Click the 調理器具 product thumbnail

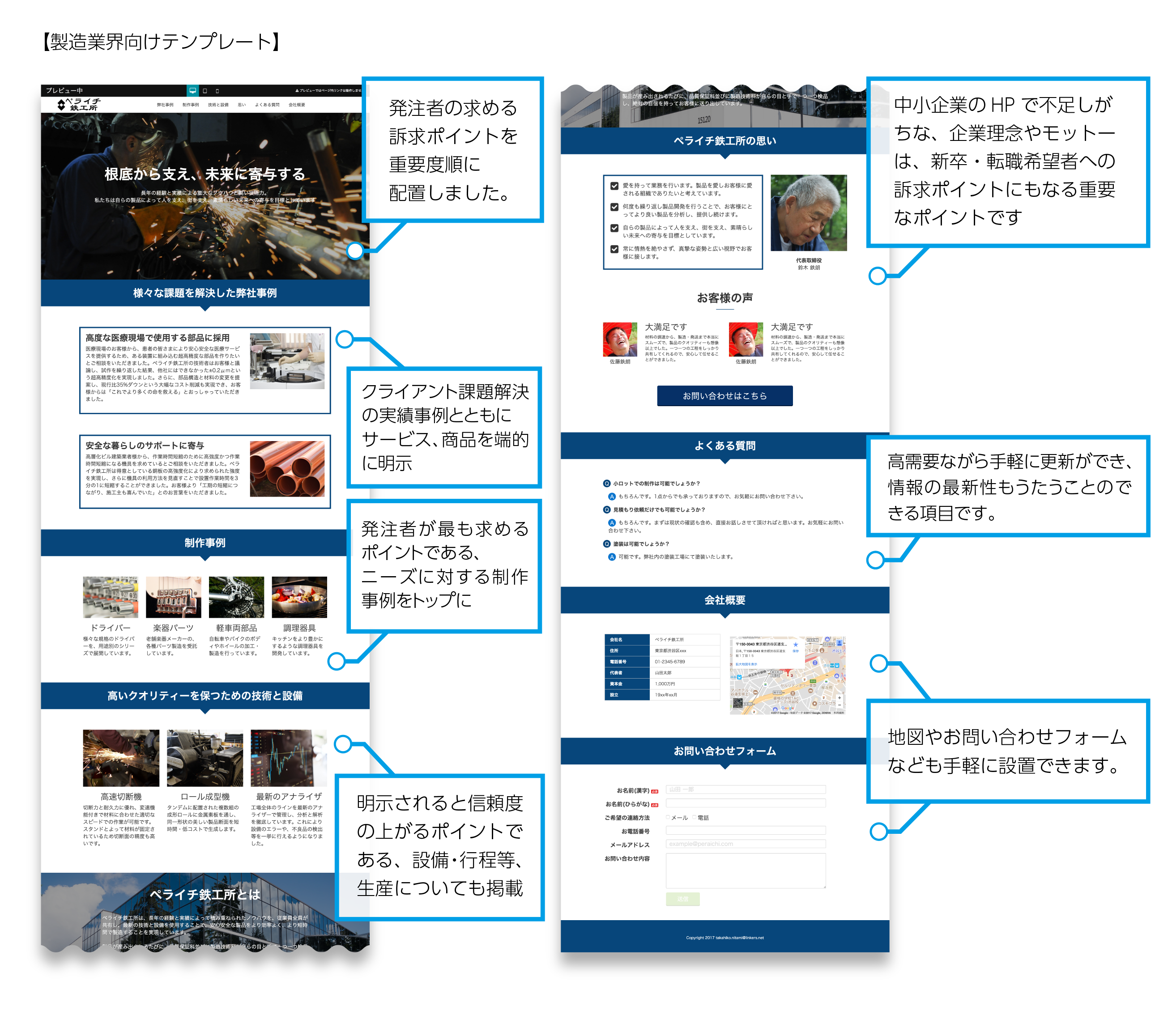[x=299, y=597]
